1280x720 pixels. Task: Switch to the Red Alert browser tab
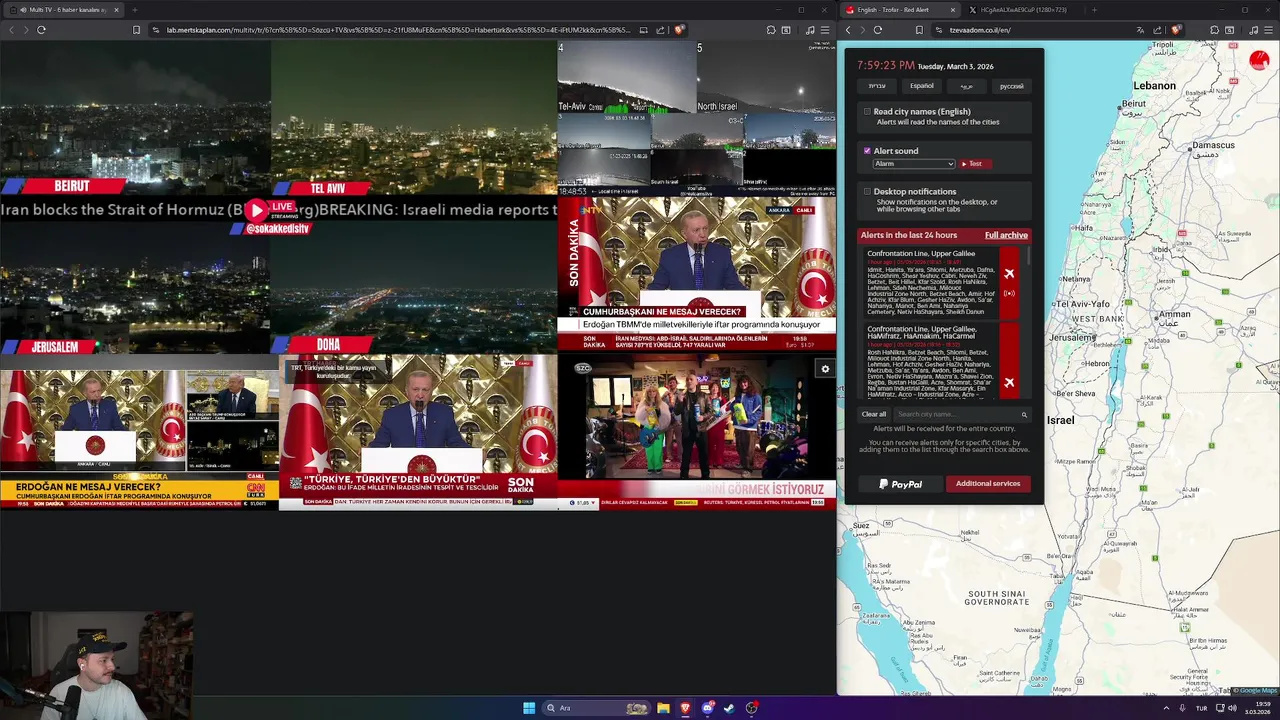(x=899, y=10)
